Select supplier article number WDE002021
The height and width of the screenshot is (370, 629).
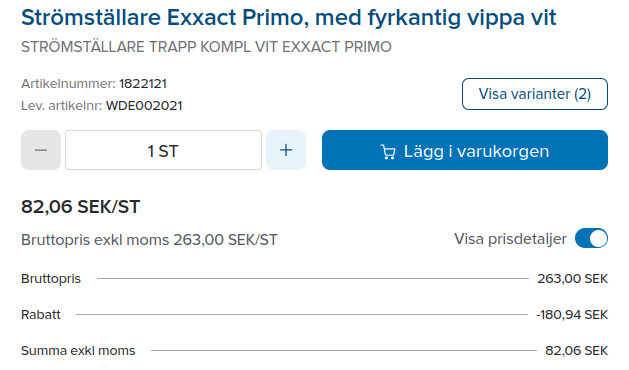[144, 106]
